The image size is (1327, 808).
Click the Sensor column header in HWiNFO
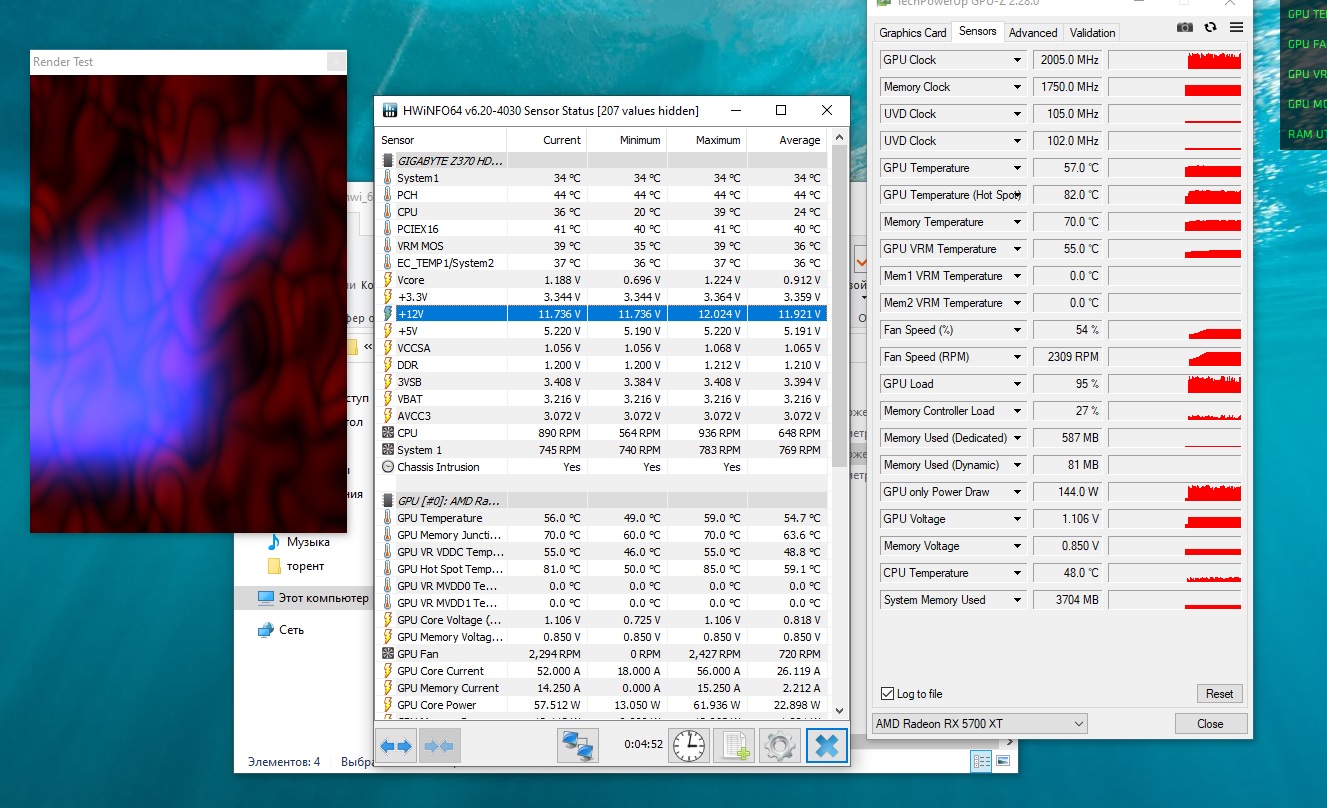click(x=441, y=140)
